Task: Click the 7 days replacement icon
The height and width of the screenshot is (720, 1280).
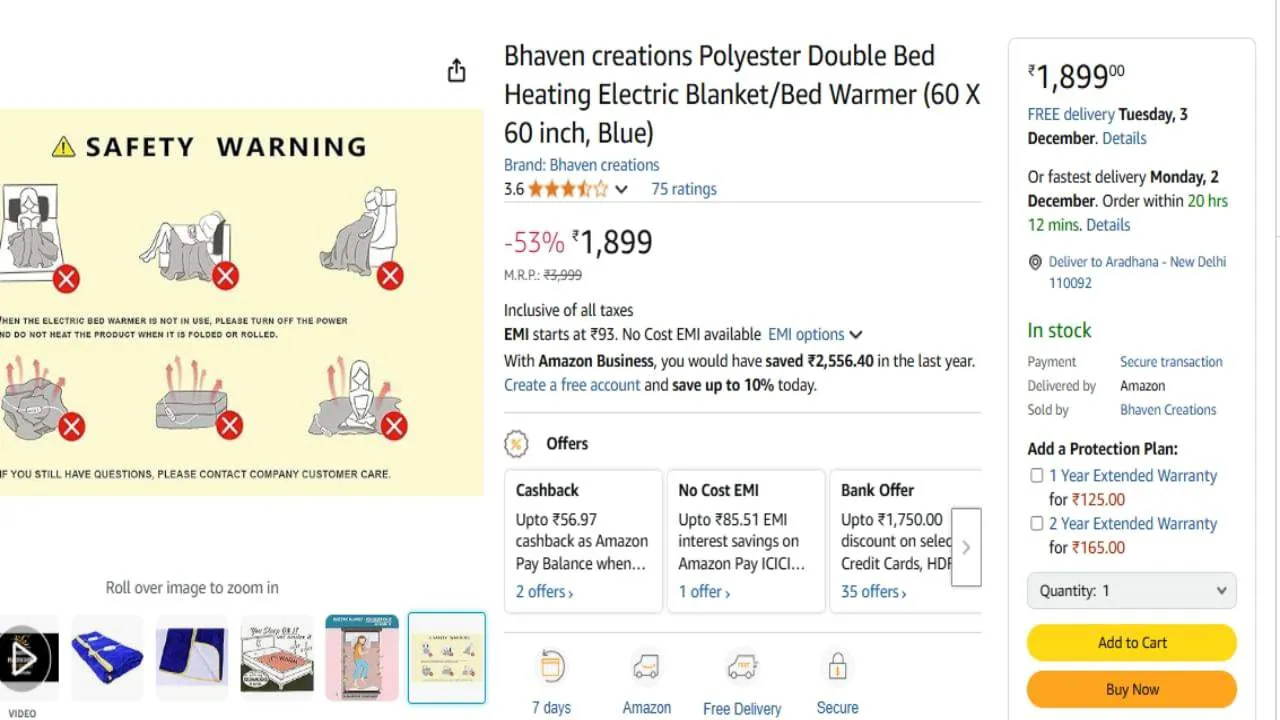Action: (x=551, y=665)
